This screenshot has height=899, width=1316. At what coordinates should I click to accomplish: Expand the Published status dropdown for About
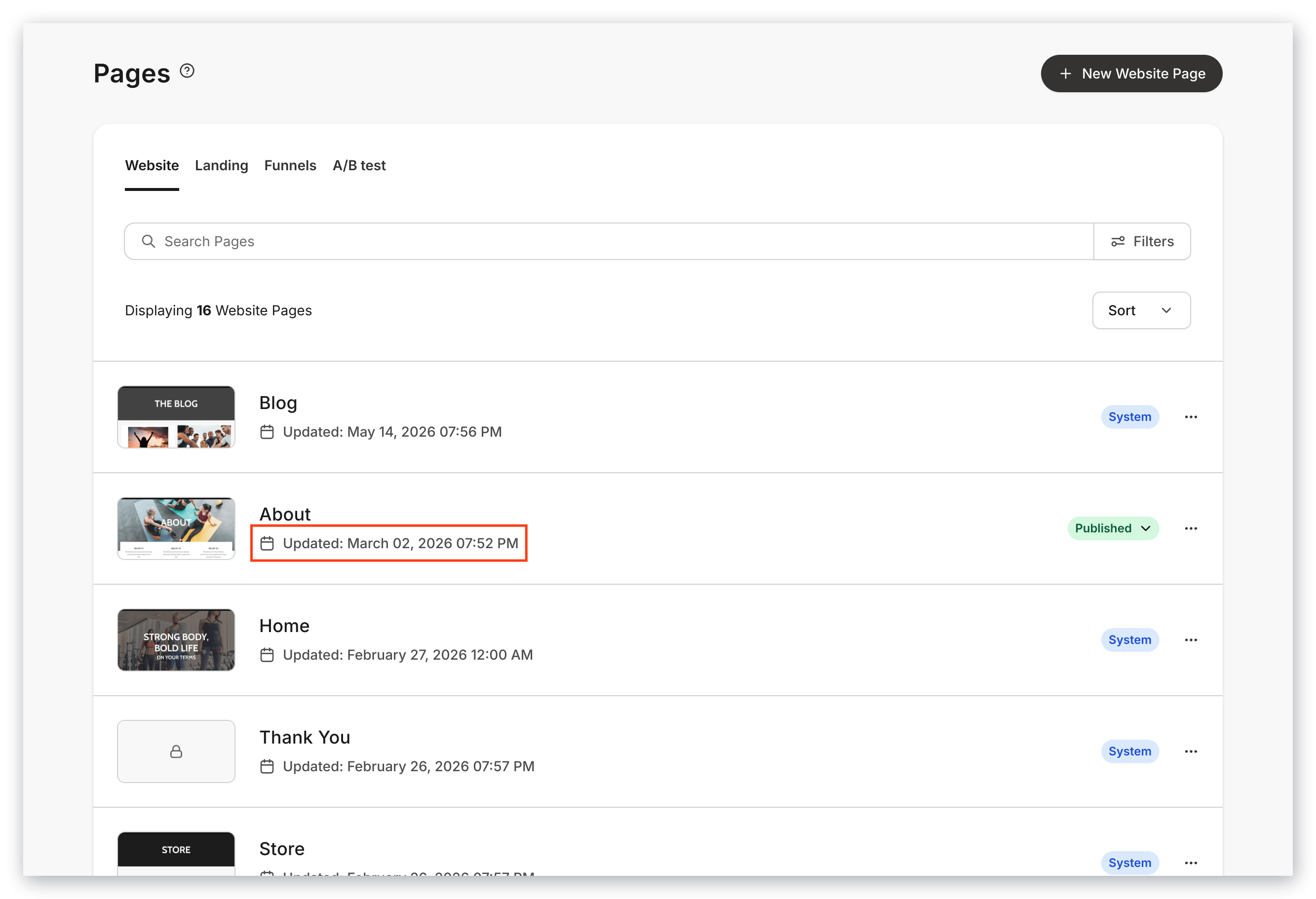tap(1113, 528)
